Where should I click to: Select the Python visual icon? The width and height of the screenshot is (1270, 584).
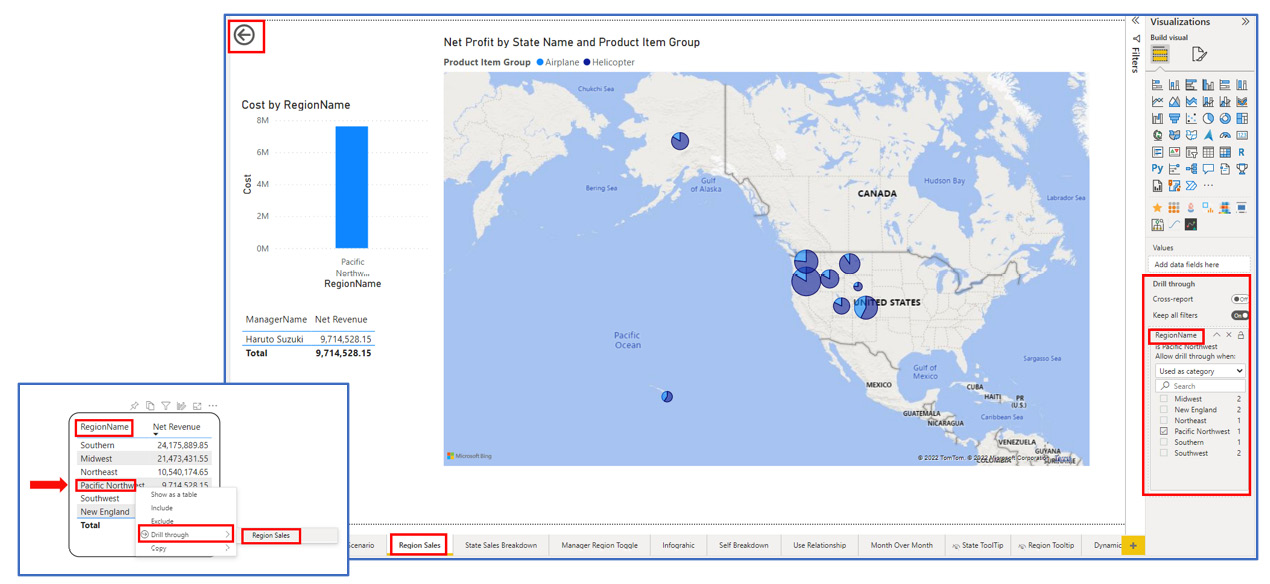[1157, 169]
